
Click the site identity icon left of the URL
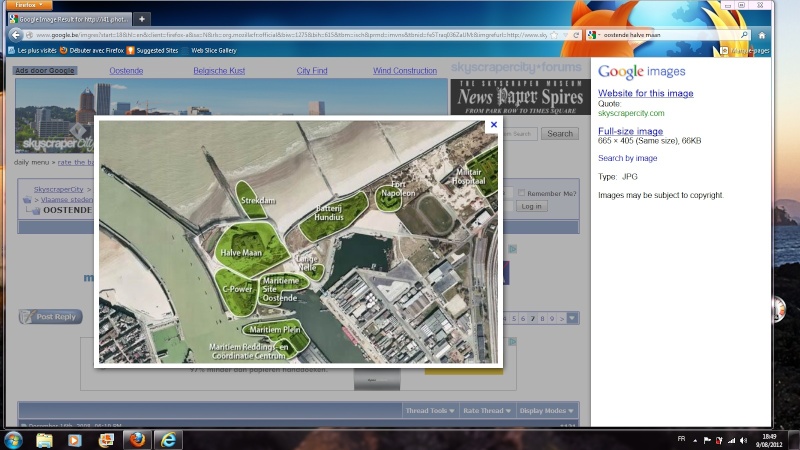[29, 35]
